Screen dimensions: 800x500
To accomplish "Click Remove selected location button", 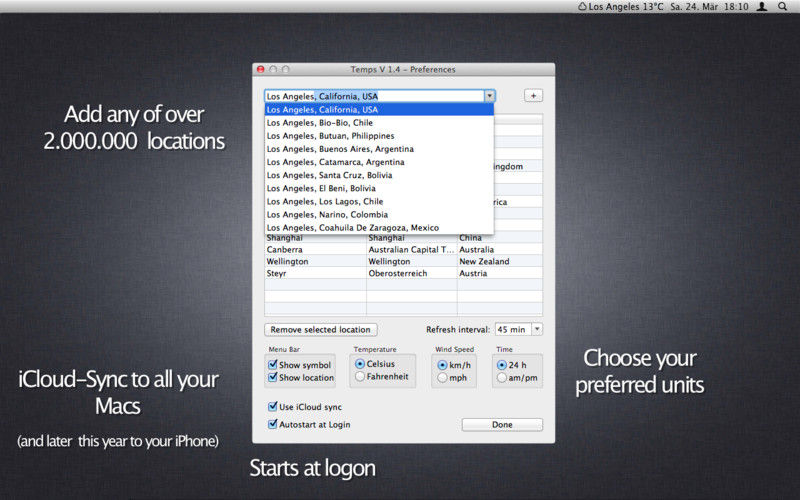I will tap(321, 330).
